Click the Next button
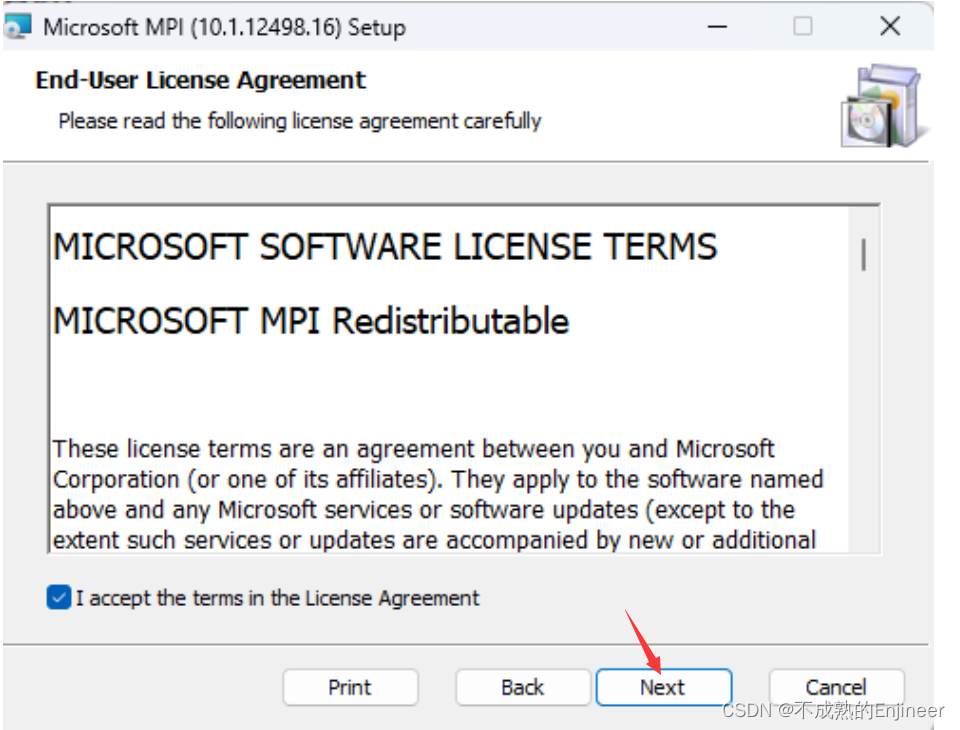960x730 pixels. [664, 687]
